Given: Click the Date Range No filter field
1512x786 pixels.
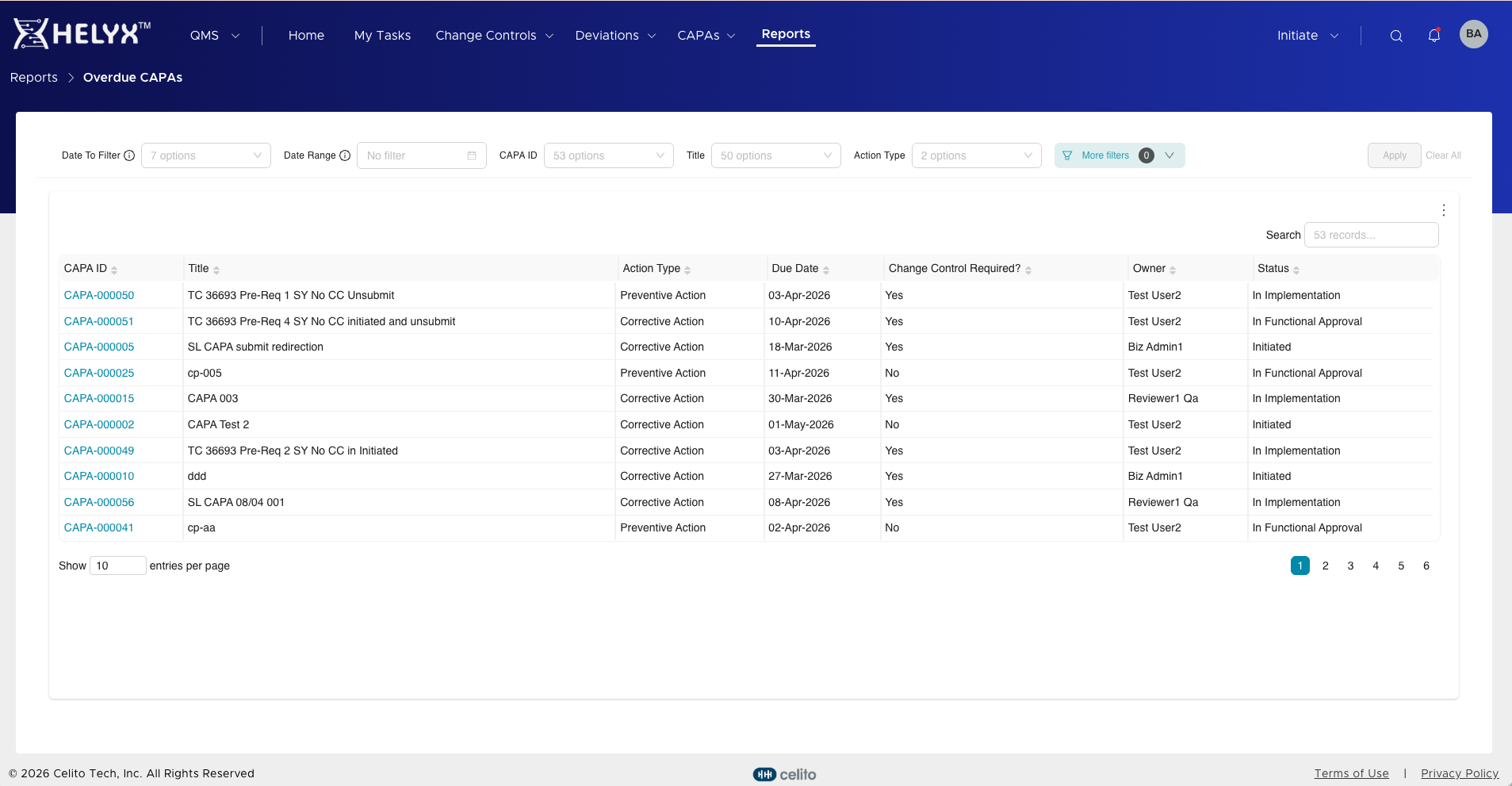Looking at the screenshot, I should [x=422, y=155].
